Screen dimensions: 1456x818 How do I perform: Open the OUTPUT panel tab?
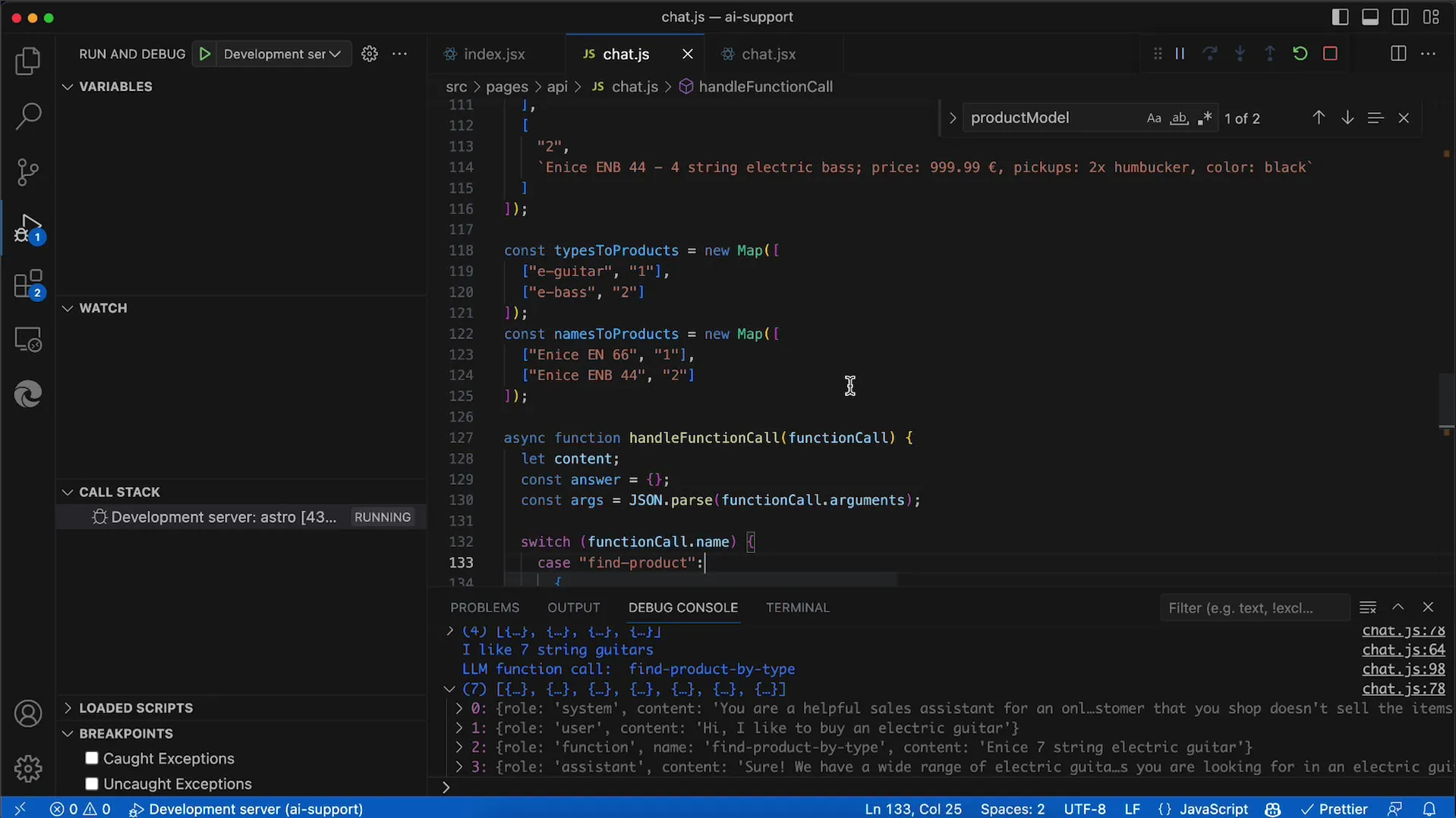574,608
